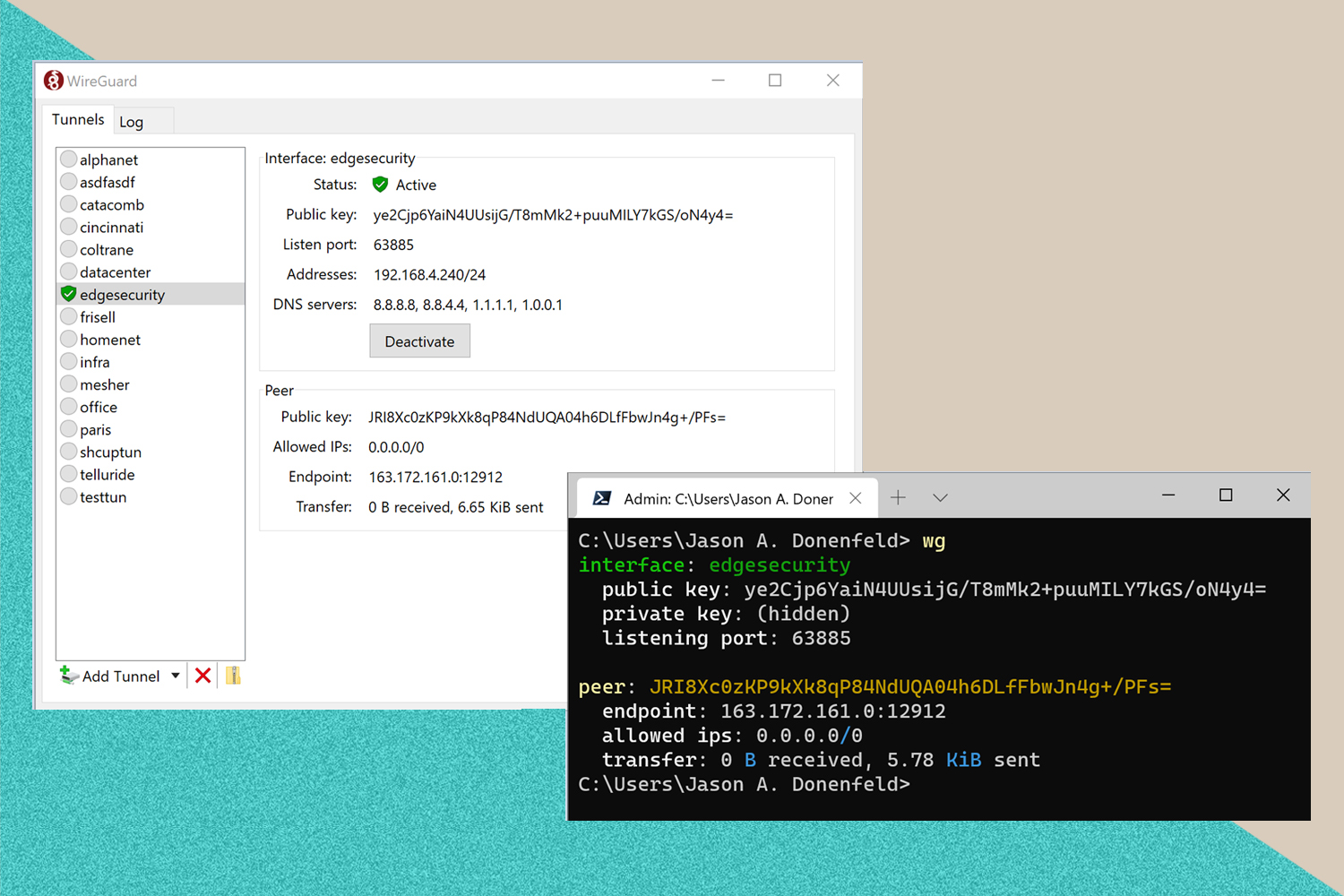Expand the Add Tunnel dropdown arrow
This screenshot has height=896, width=1344.
[x=176, y=676]
